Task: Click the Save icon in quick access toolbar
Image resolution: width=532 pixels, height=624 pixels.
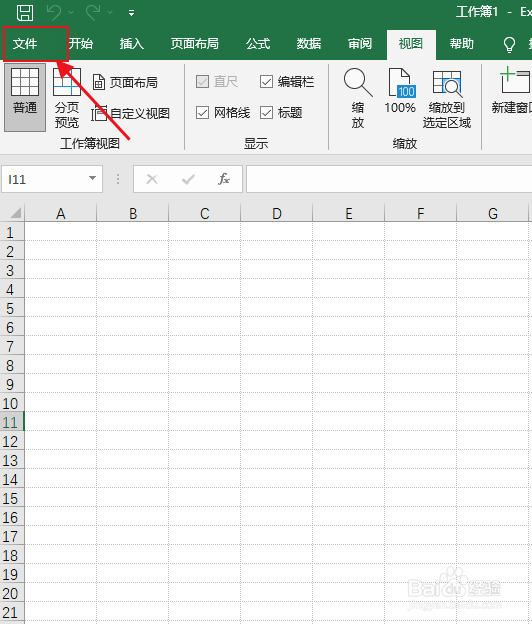Action: 25,12
